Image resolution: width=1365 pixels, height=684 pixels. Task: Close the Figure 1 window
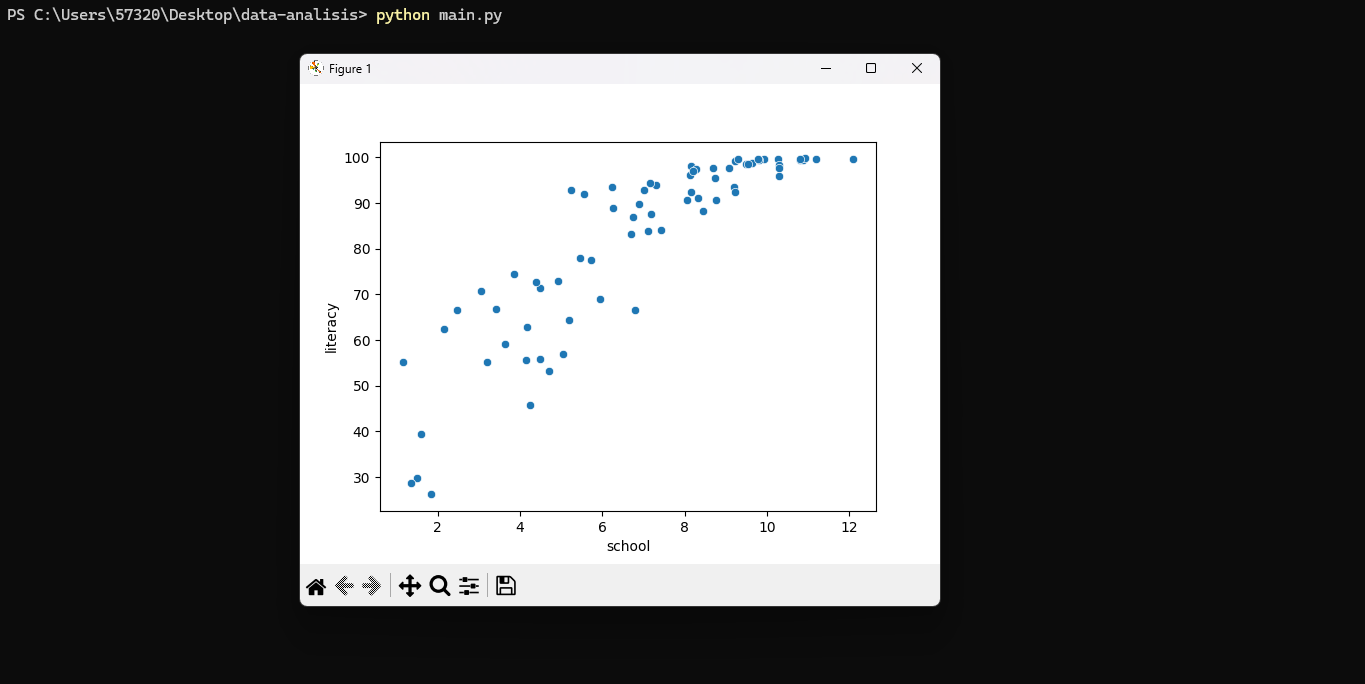(x=916, y=68)
